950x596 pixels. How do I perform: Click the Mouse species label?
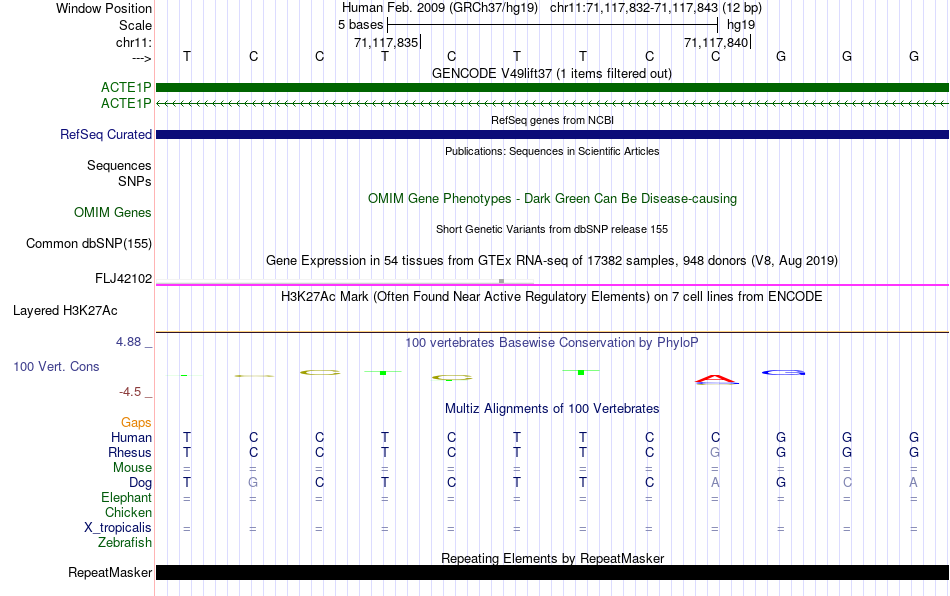pos(133,468)
